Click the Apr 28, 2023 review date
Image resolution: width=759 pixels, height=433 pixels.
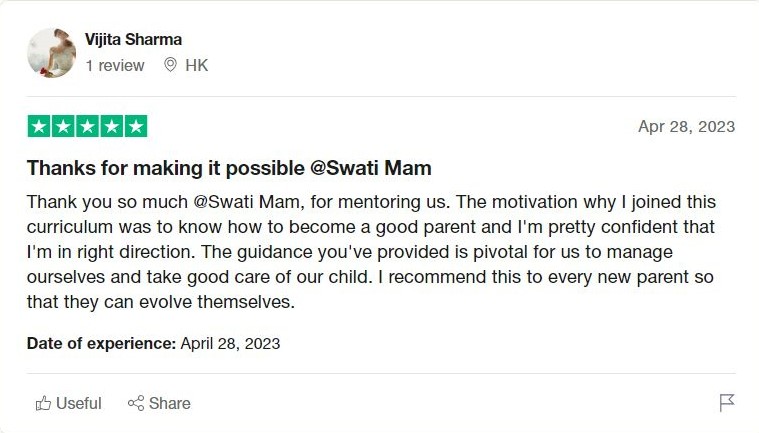686,127
